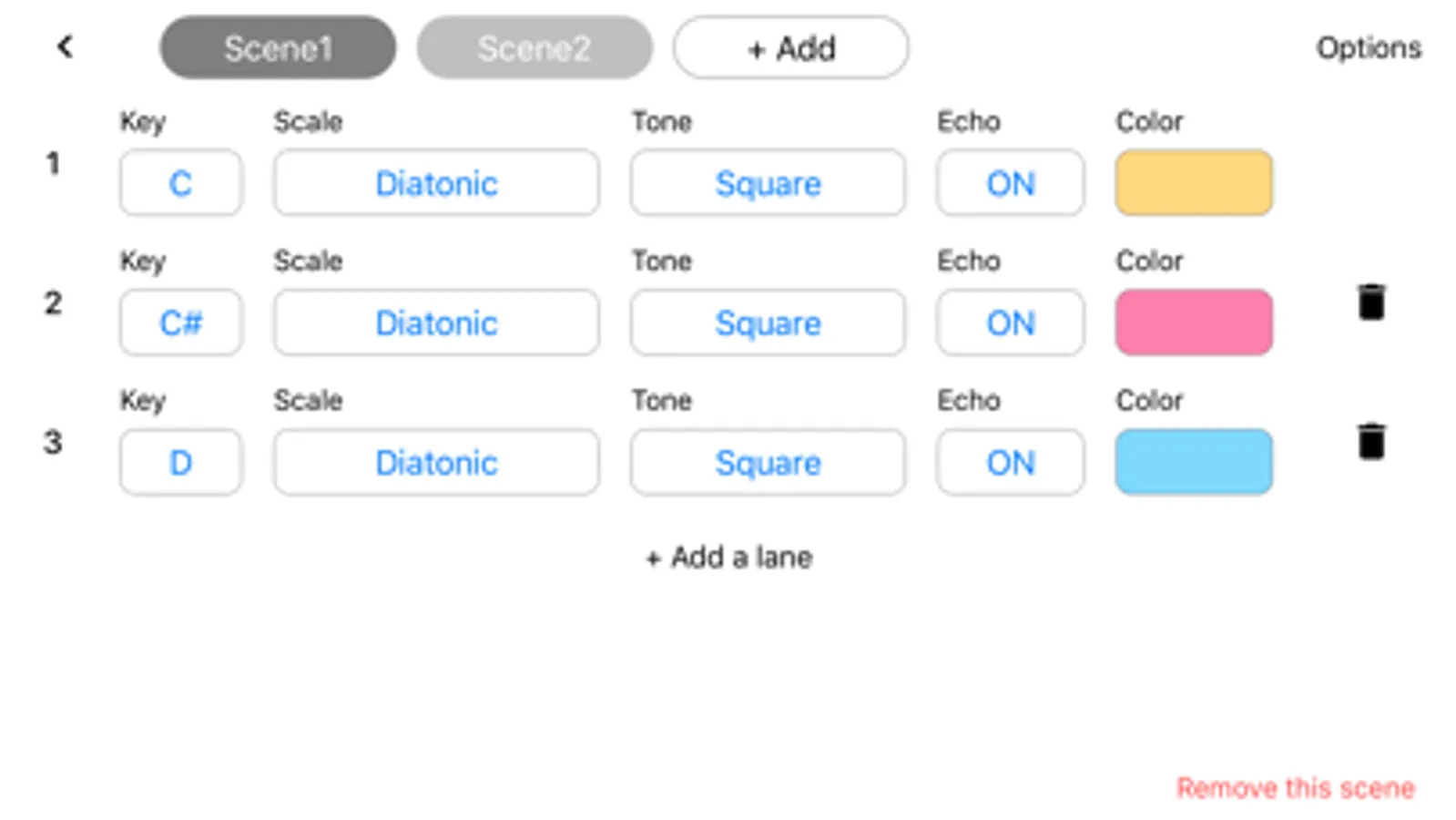The width and height of the screenshot is (1456, 820).
Task: Click + Add a lane
Action: coord(728,557)
